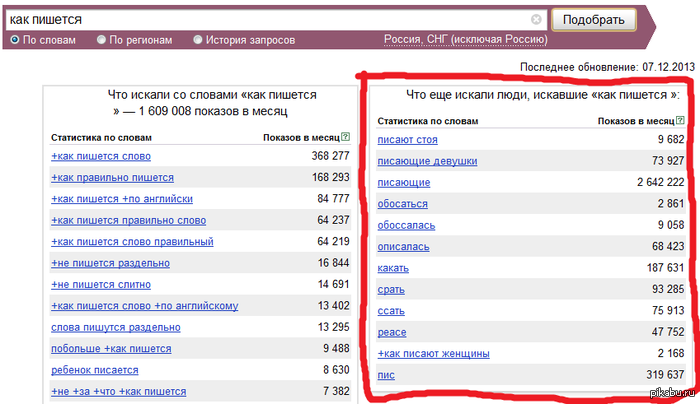The width and height of the screenshot is (700, 404).
Task: Select the 'История запросов' radio button
Action: tap(199, 40)
